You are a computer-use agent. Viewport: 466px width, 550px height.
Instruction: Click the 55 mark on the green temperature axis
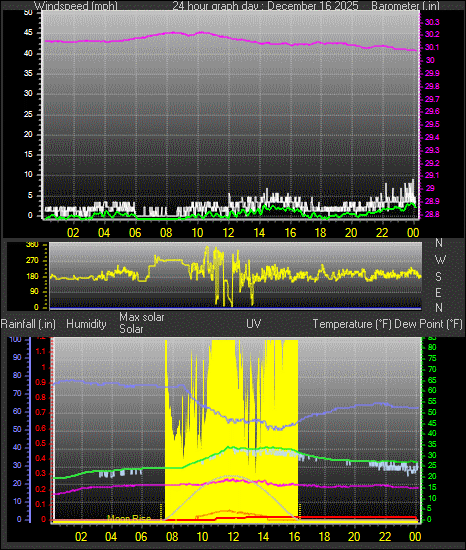point(432,401)
